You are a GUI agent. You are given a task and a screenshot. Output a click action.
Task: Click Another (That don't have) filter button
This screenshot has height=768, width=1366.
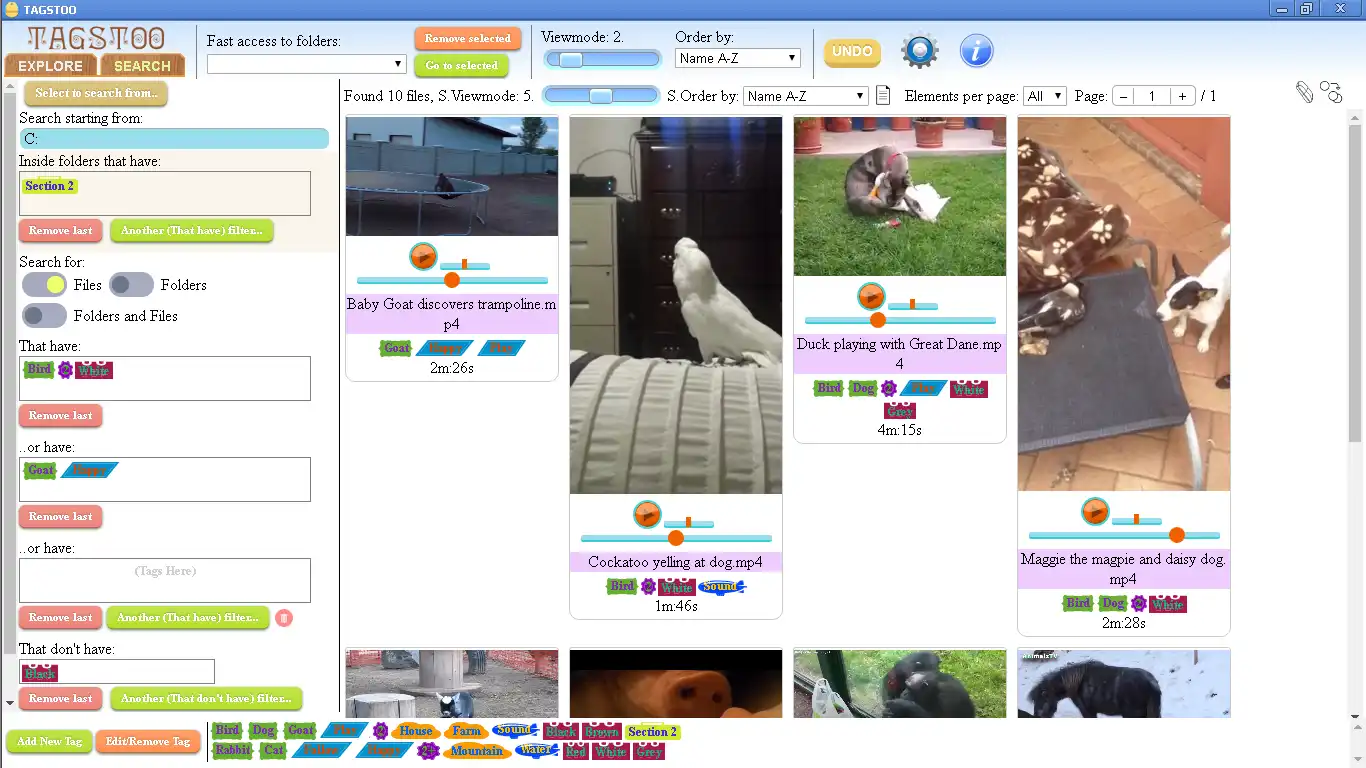[x=206, y=699]
